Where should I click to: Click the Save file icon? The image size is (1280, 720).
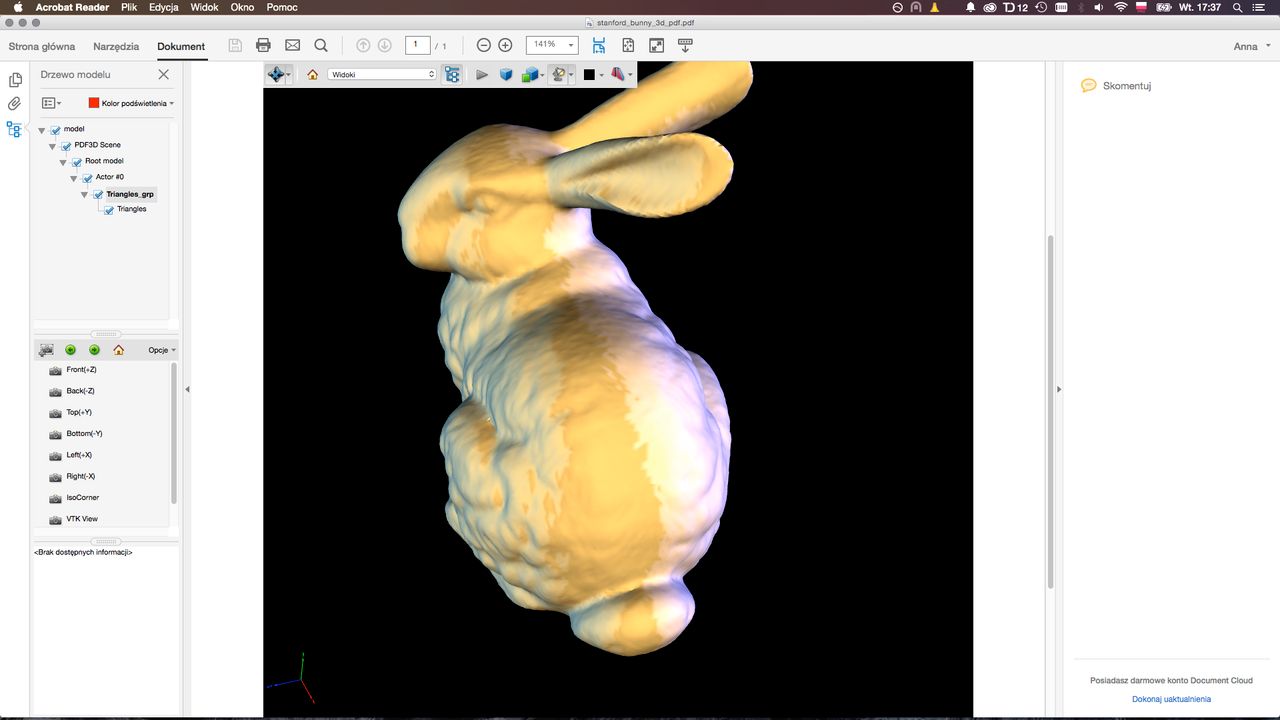pos(235,45)
